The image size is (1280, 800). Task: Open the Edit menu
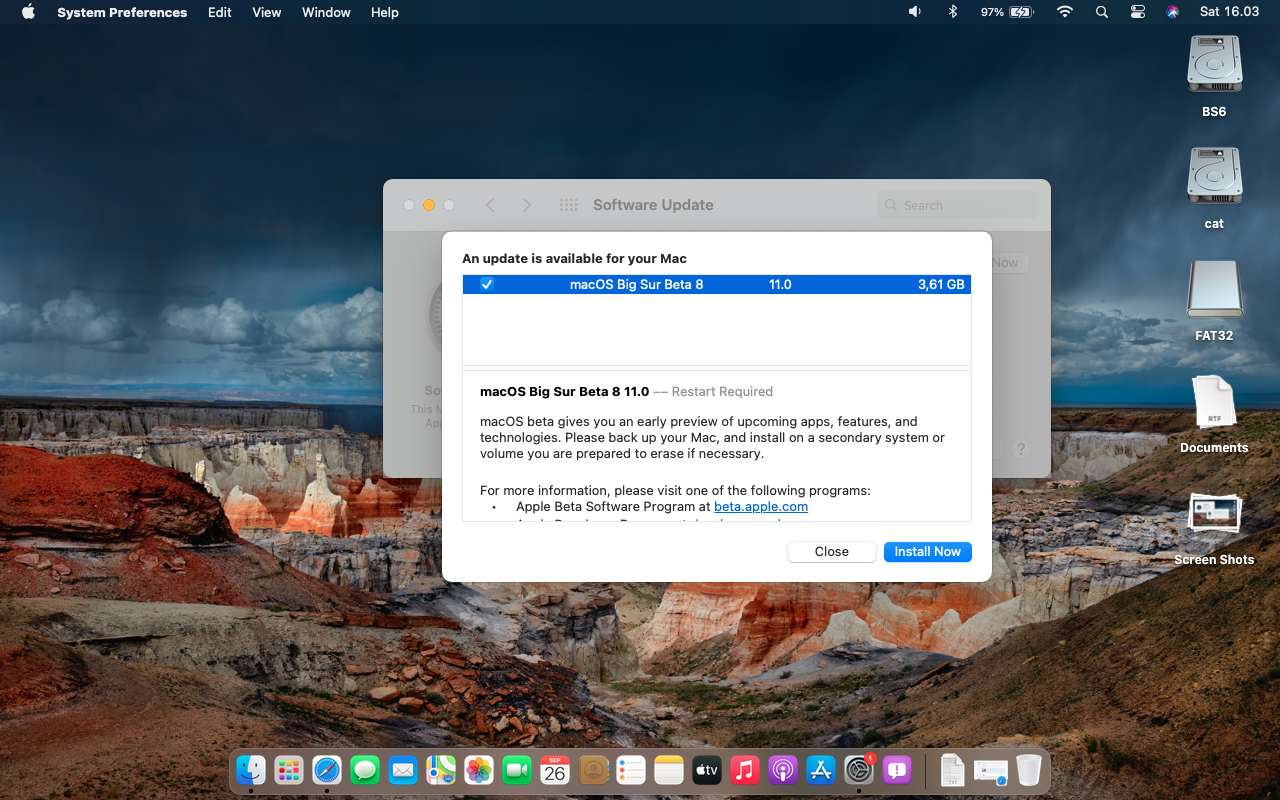pyautogui.click(x=220, y=12)
